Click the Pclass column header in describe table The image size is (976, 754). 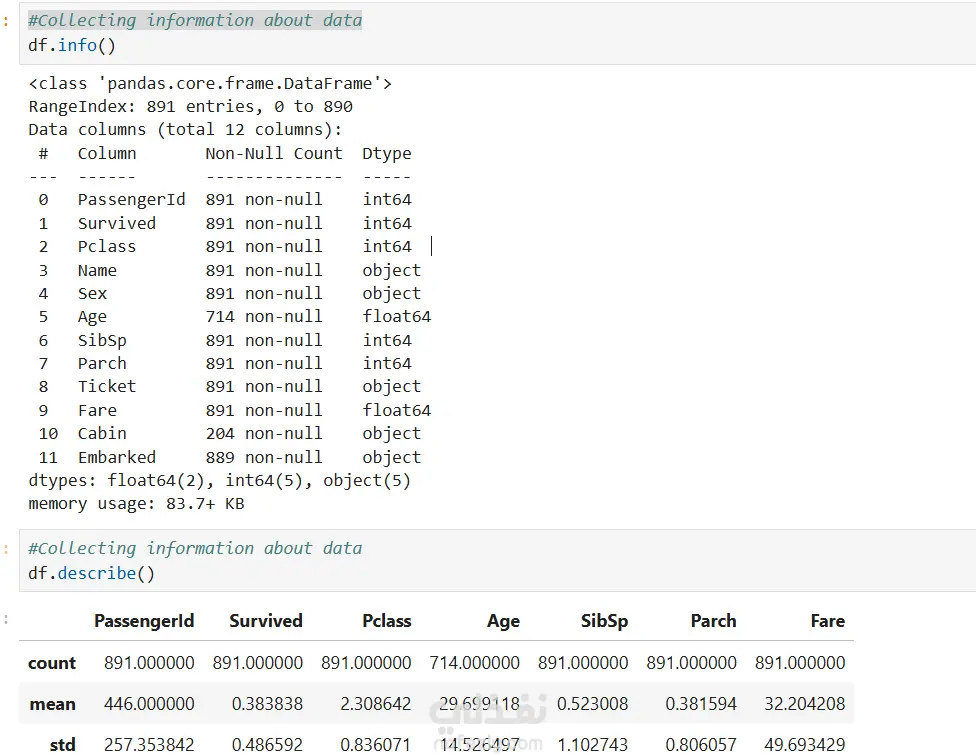click(x=387, y=621)
